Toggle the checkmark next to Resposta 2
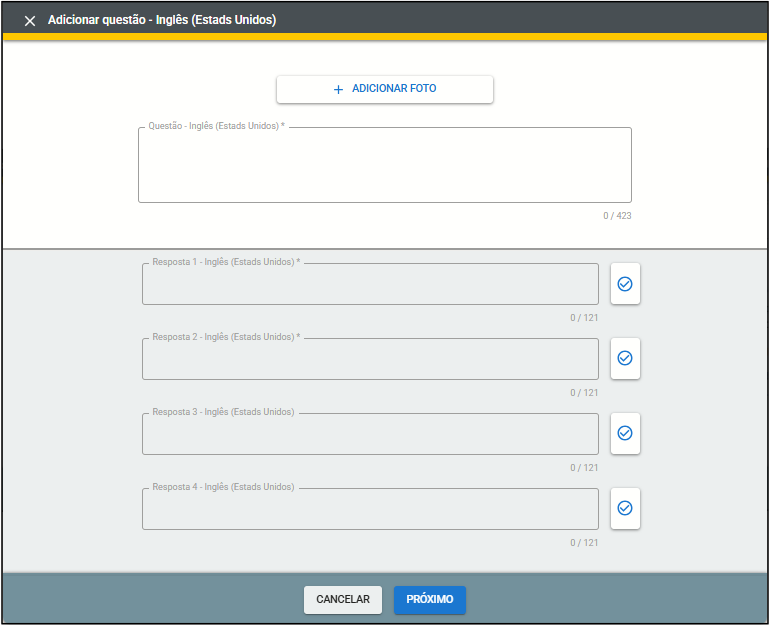Viewport: 769px width, 625px height. (x=625, y=358)
